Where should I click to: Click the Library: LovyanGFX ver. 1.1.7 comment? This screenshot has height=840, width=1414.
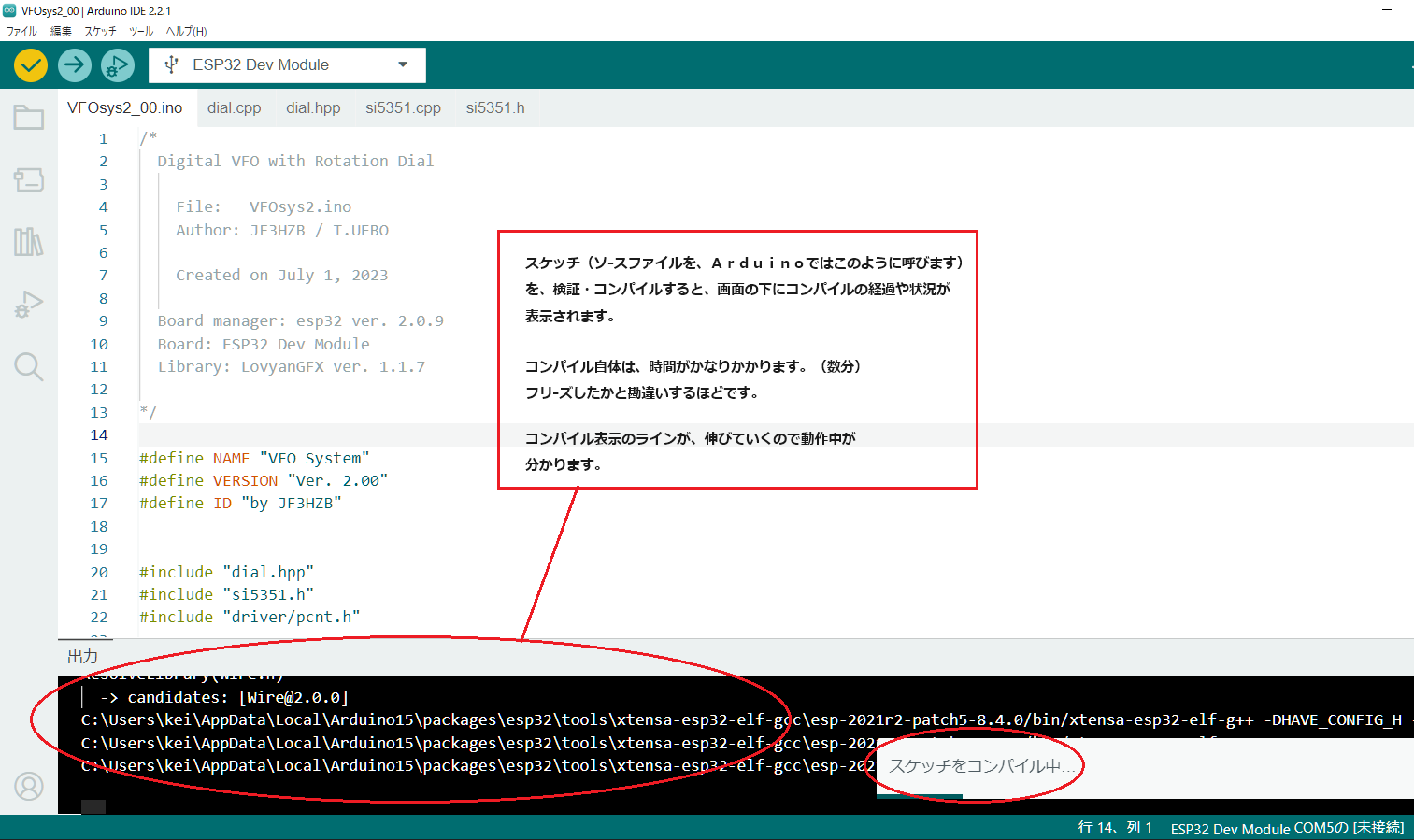291,366
